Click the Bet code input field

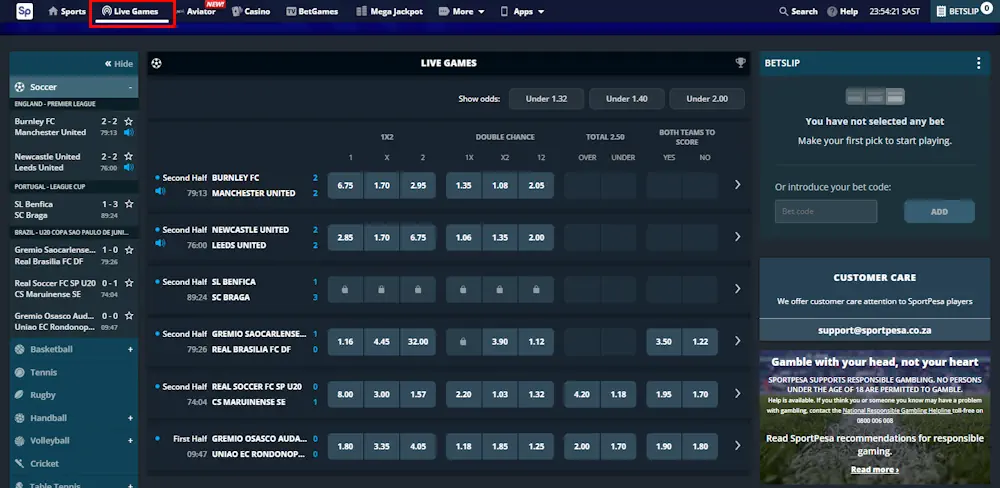tap(826, 211)
